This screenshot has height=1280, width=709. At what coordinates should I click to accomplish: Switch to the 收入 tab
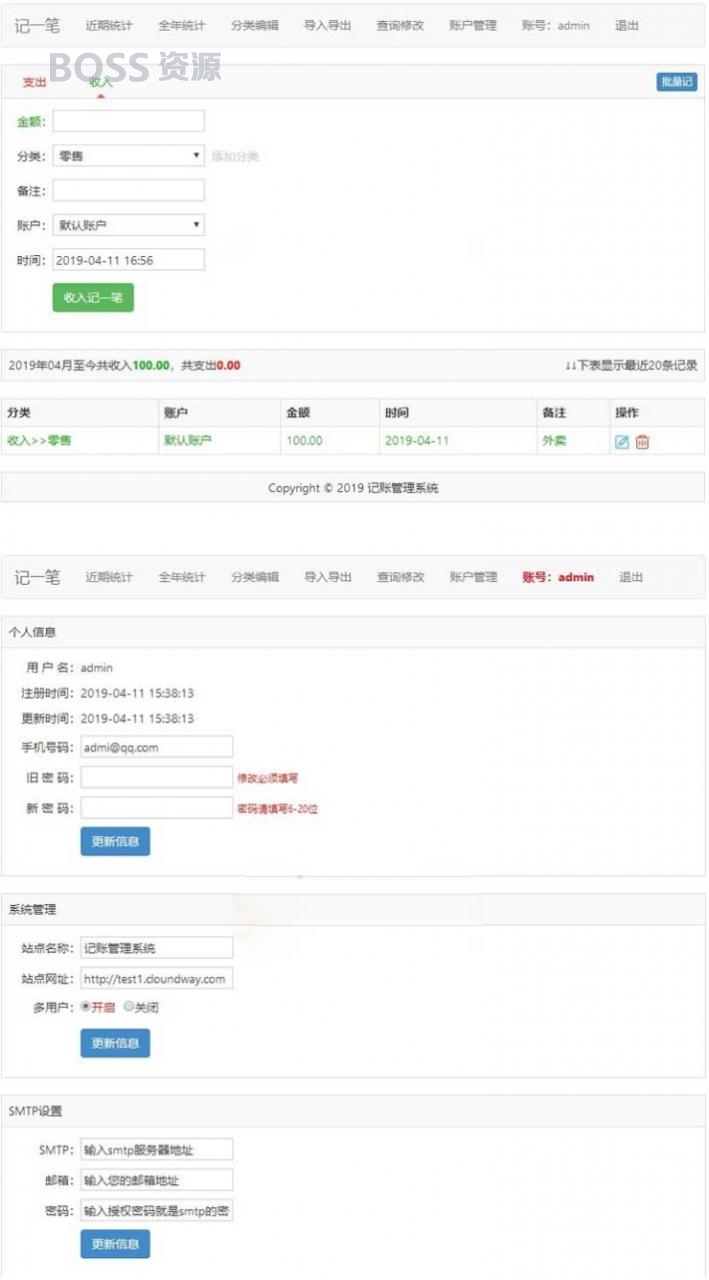[101, 83]
